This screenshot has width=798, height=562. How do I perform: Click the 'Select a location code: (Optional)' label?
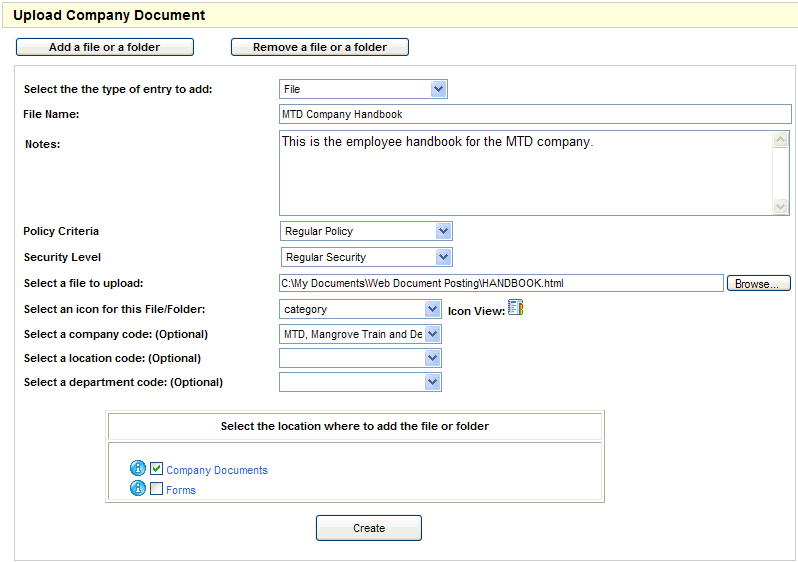(x=112, y=358)
